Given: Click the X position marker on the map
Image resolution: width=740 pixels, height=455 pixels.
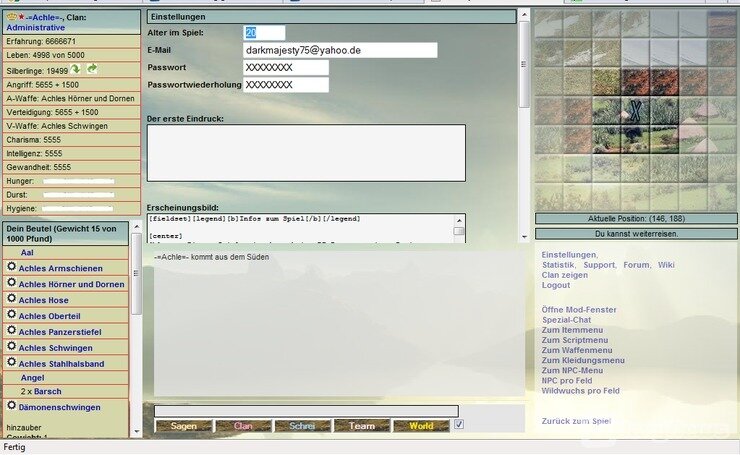Looking at the screenshot, I should click(636, 110).
